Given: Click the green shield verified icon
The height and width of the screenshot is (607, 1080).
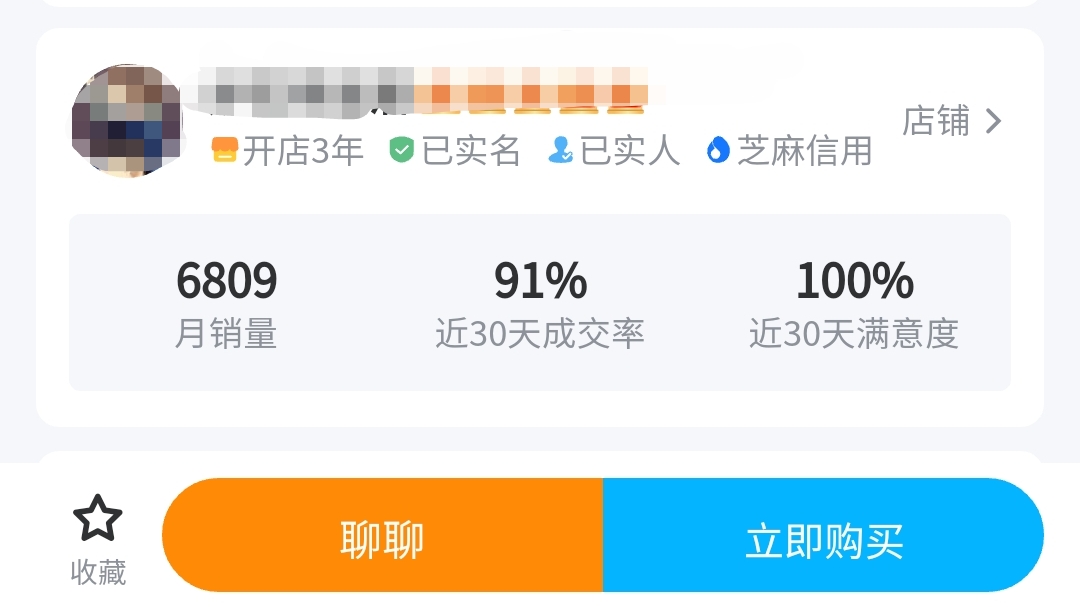Looking at the screenshot, I should coord(402,150).
